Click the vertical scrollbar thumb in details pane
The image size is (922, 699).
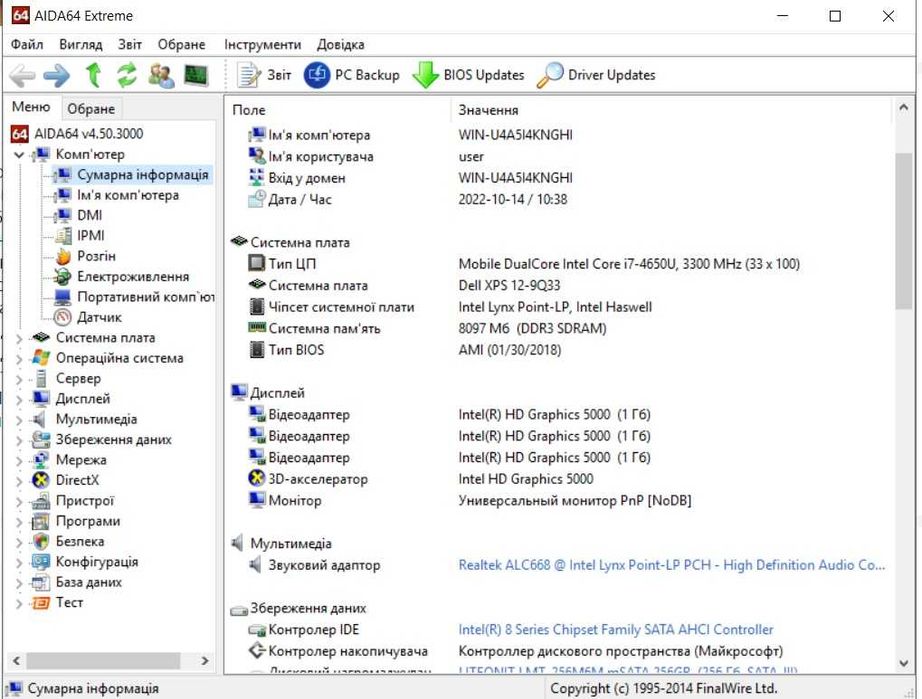[903, 230]
